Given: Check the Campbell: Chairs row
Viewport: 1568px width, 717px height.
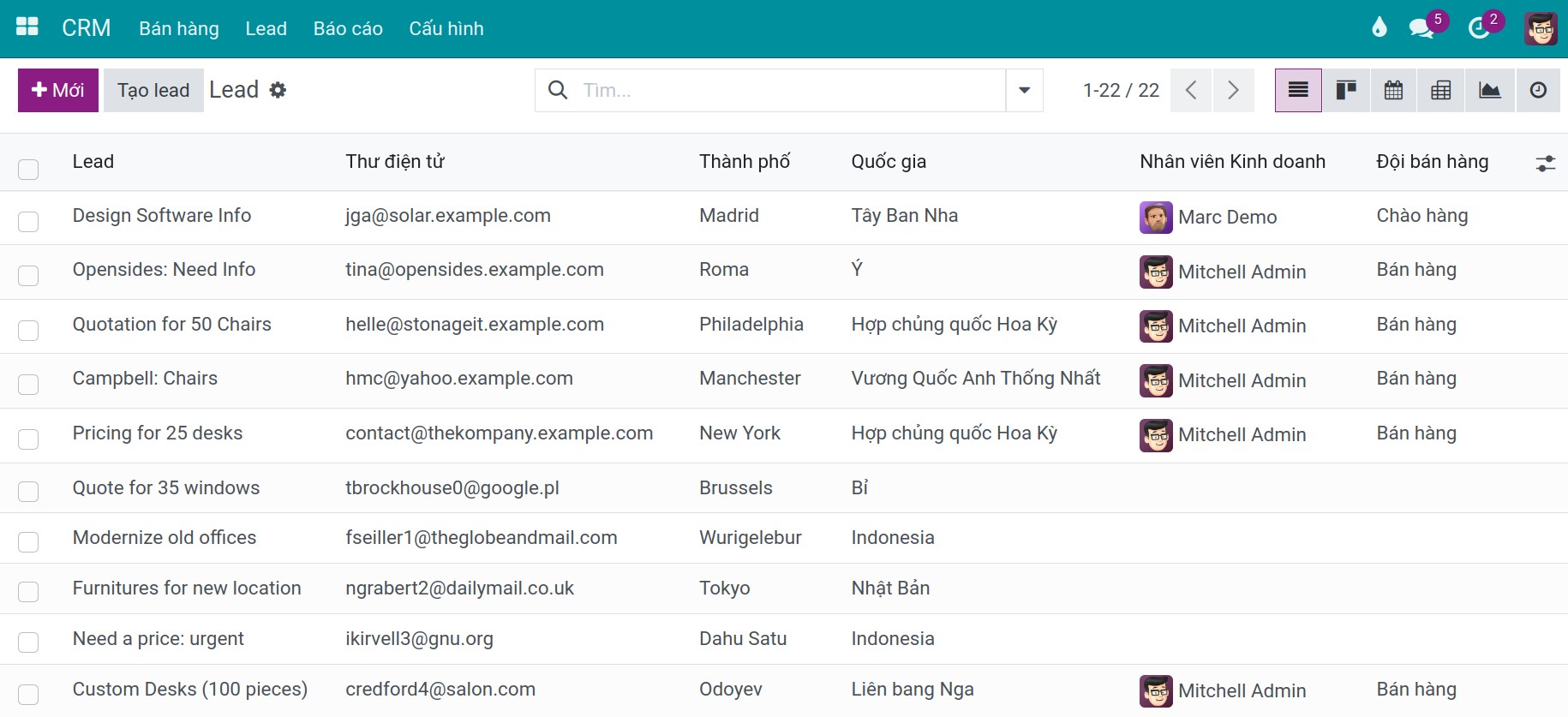Looking at the screenshot, I should (28, 385).
